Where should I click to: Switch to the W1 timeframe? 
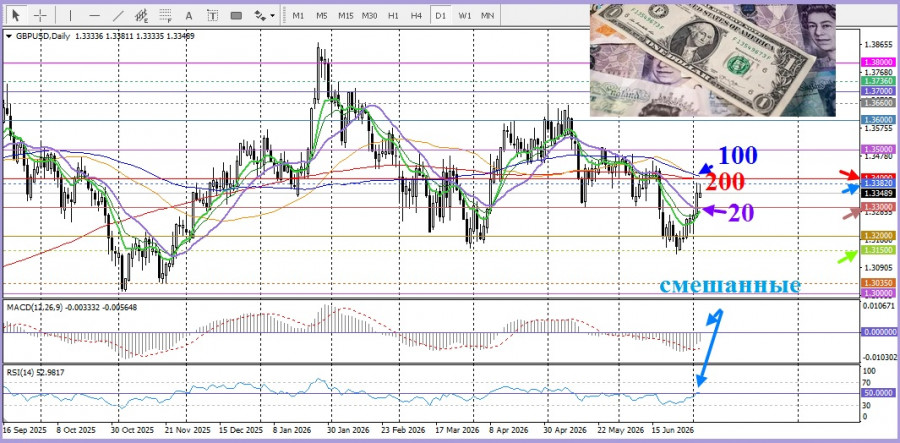464,15
